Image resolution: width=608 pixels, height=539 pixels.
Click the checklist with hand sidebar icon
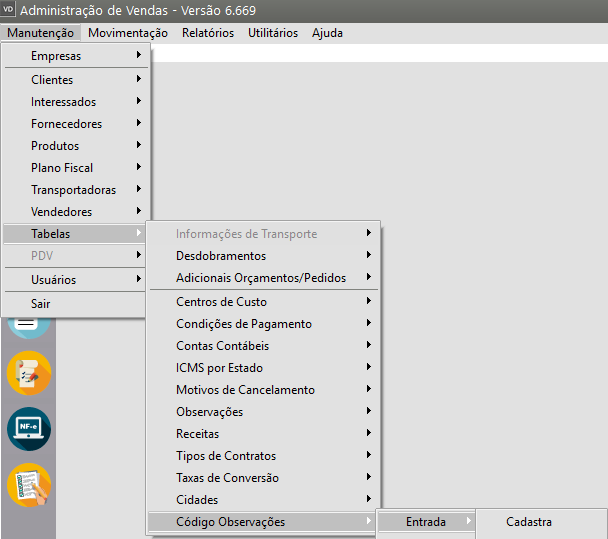tap(28, 485)
